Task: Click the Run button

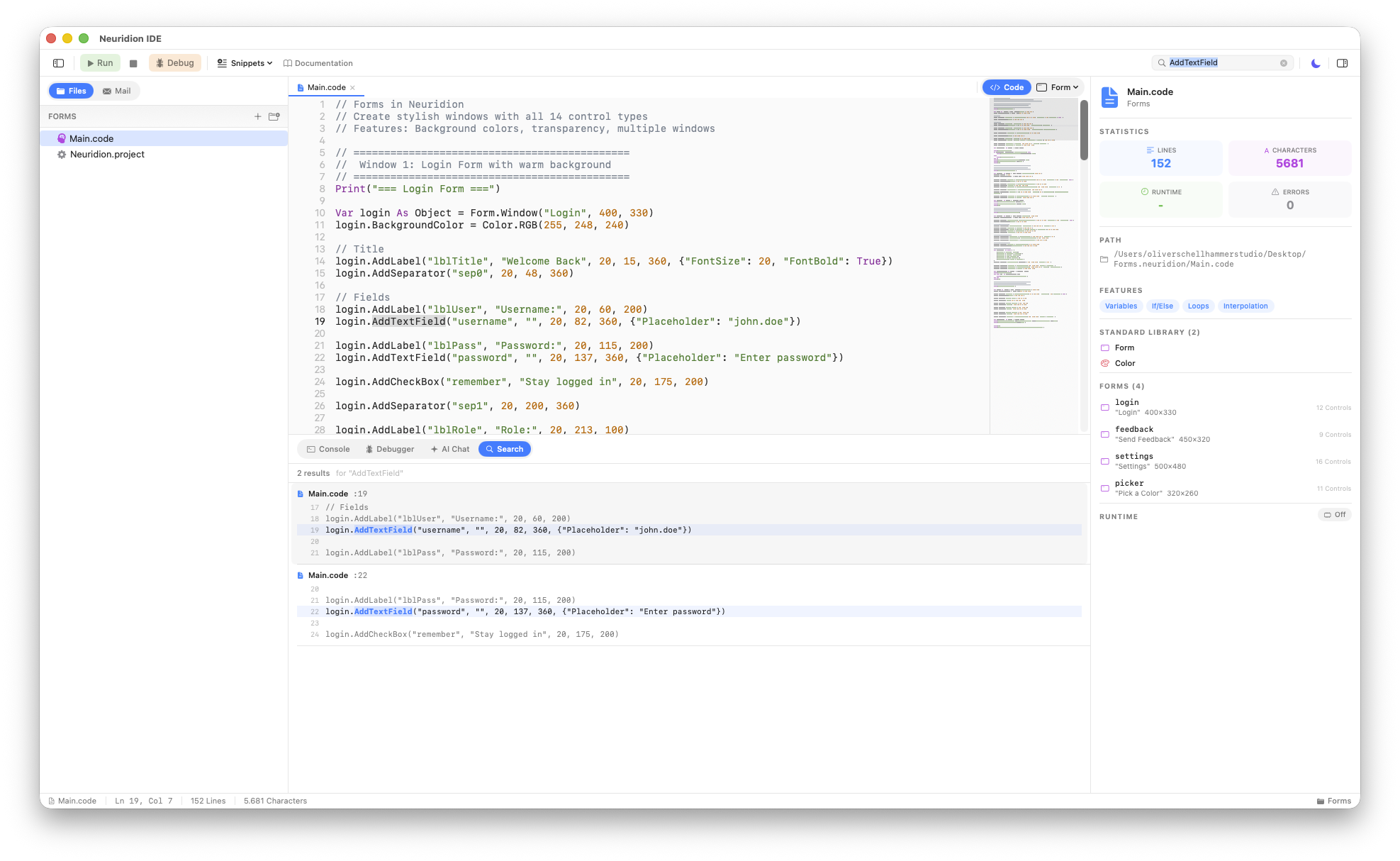Action: 100,63
